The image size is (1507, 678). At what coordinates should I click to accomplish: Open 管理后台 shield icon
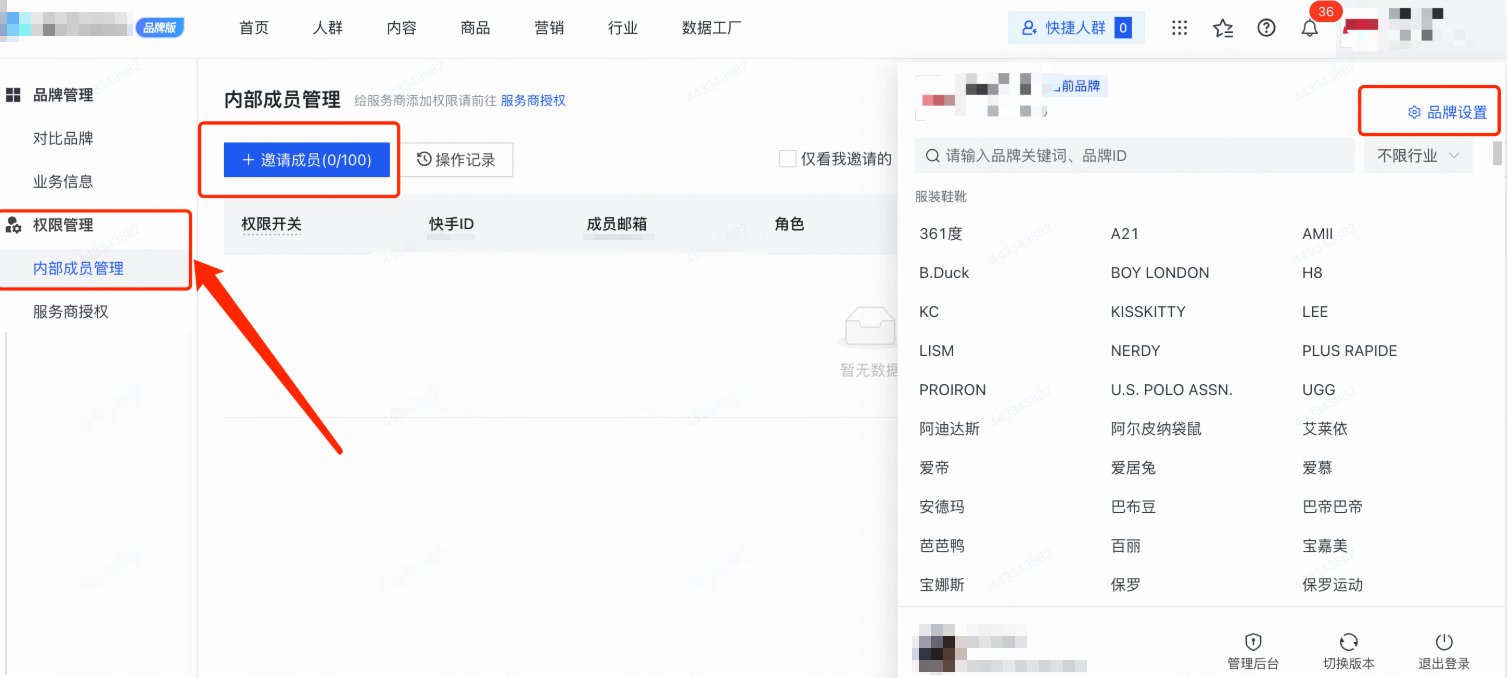point(1253,642)
